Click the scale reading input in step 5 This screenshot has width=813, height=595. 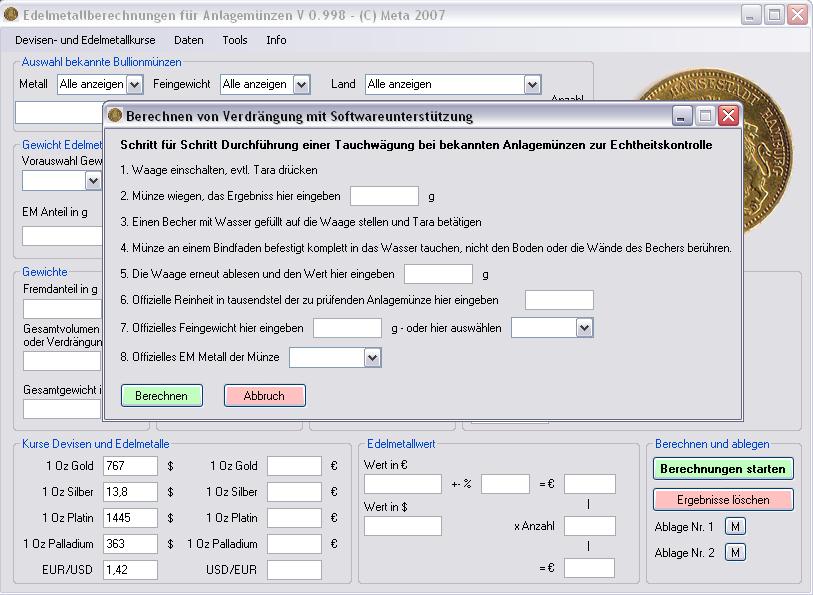[438, 274]
